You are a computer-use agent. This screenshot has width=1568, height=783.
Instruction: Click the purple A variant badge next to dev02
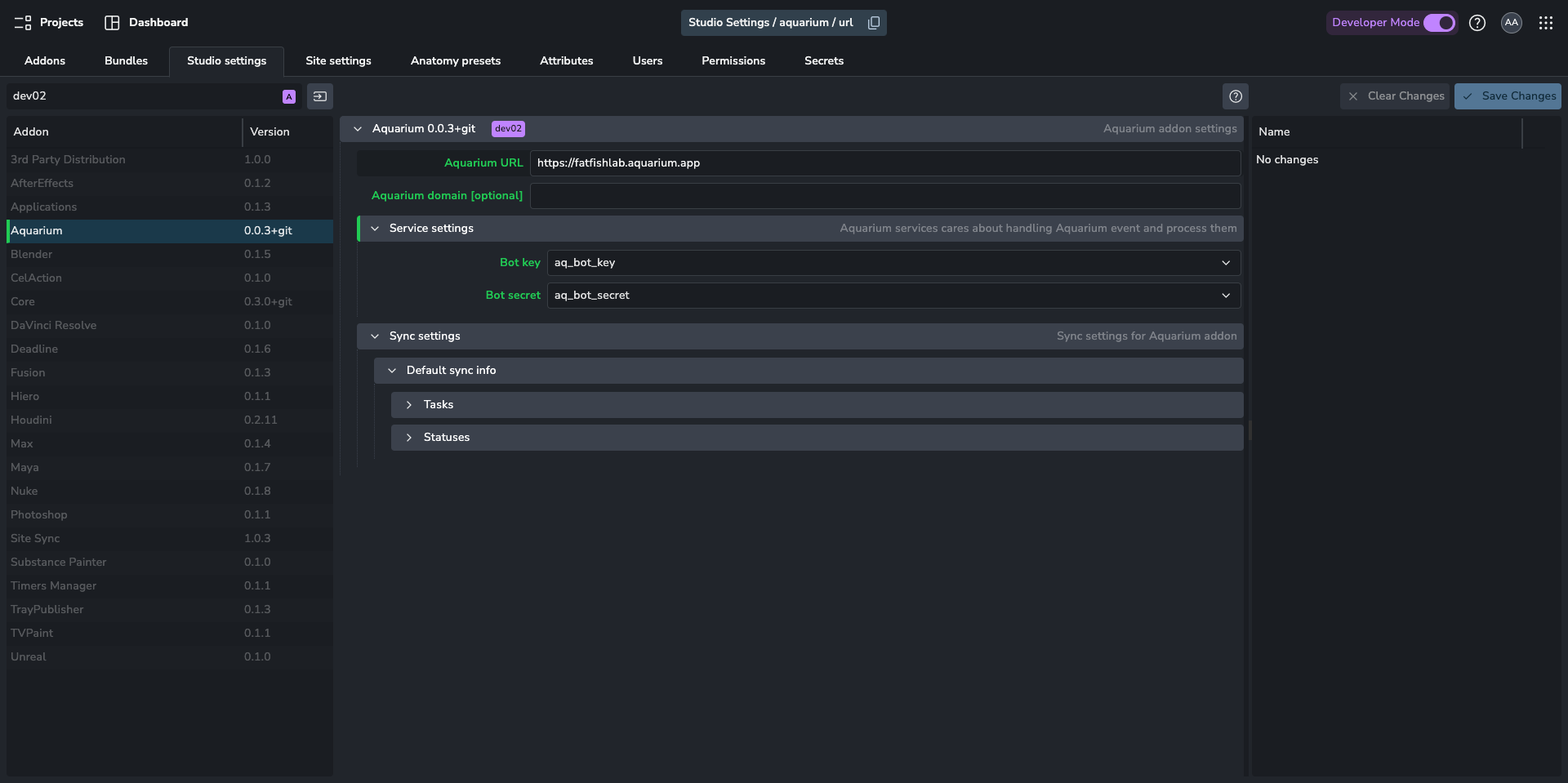[289, 96]
